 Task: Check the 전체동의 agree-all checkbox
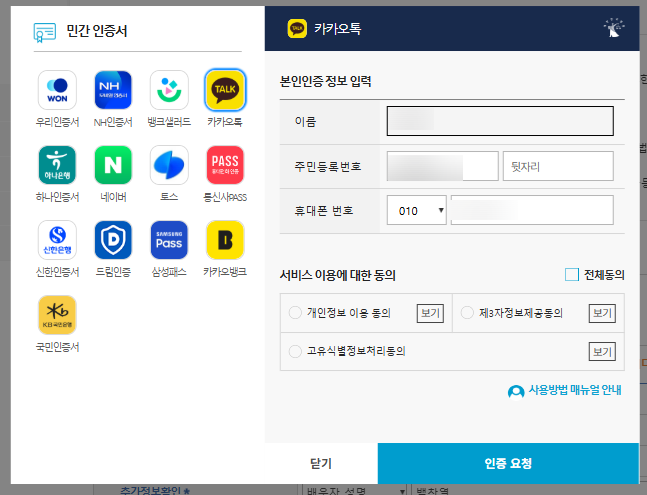click(572, 274)
